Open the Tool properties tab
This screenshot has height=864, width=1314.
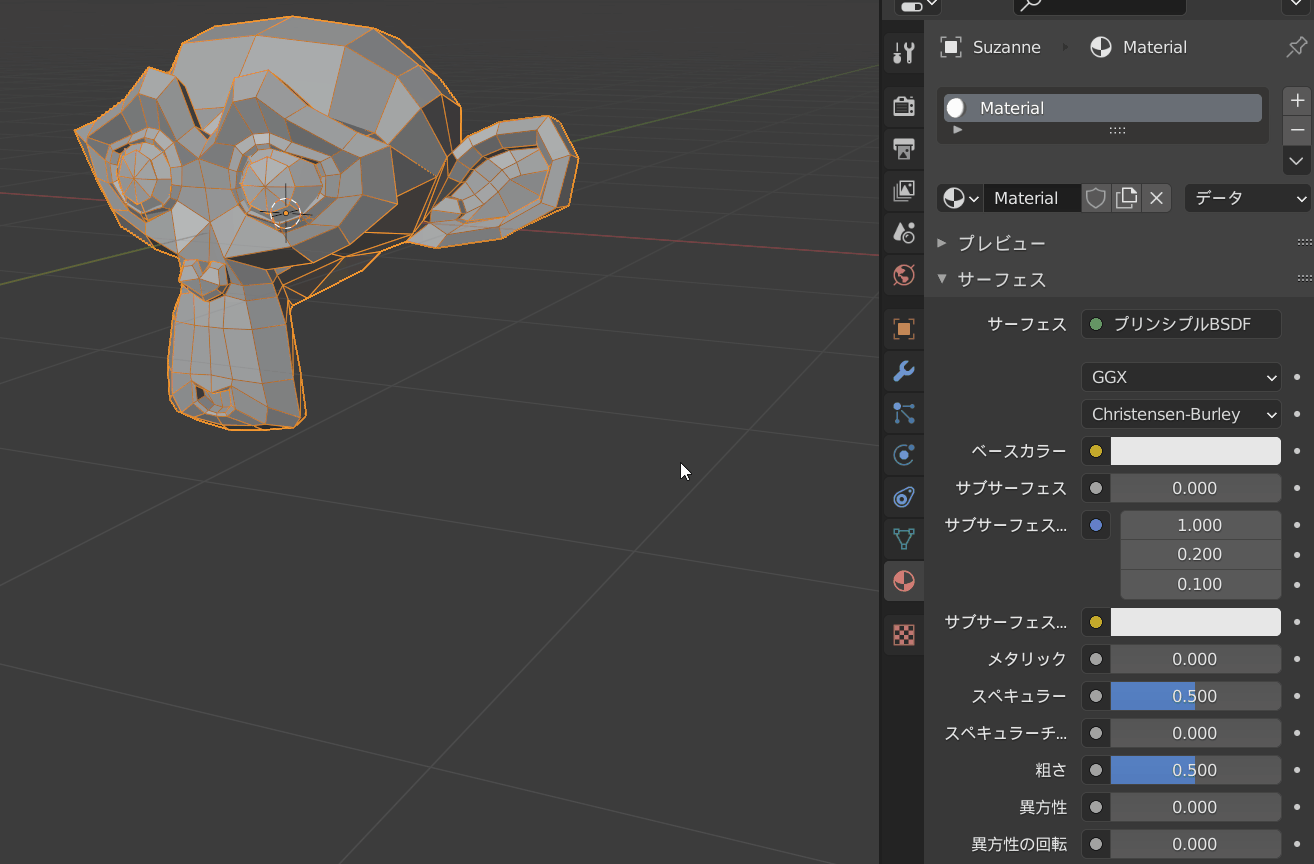pyautogui.click(x=904, y=52)
